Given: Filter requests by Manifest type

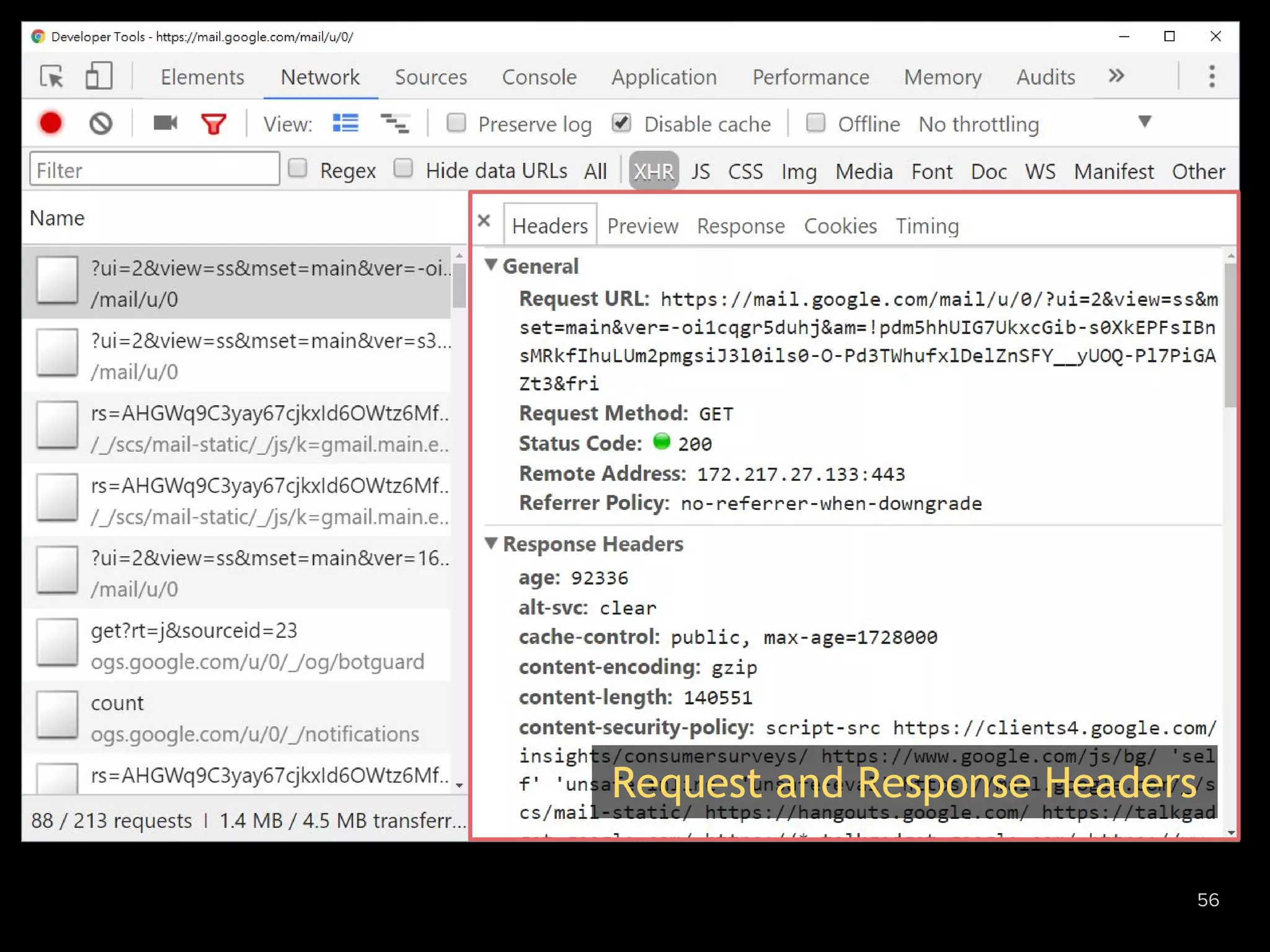Looking at the screenshot, I should [1114, 171].
